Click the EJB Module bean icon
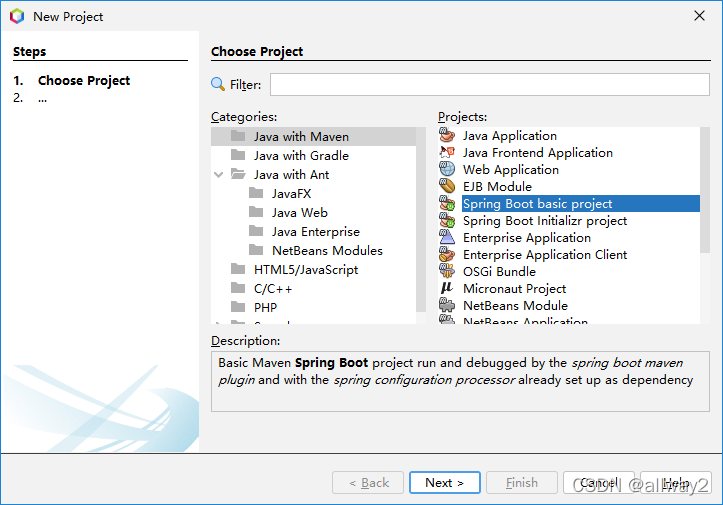Screen dimensions: 723x505 pyautogui.click(x=447, y=187)
